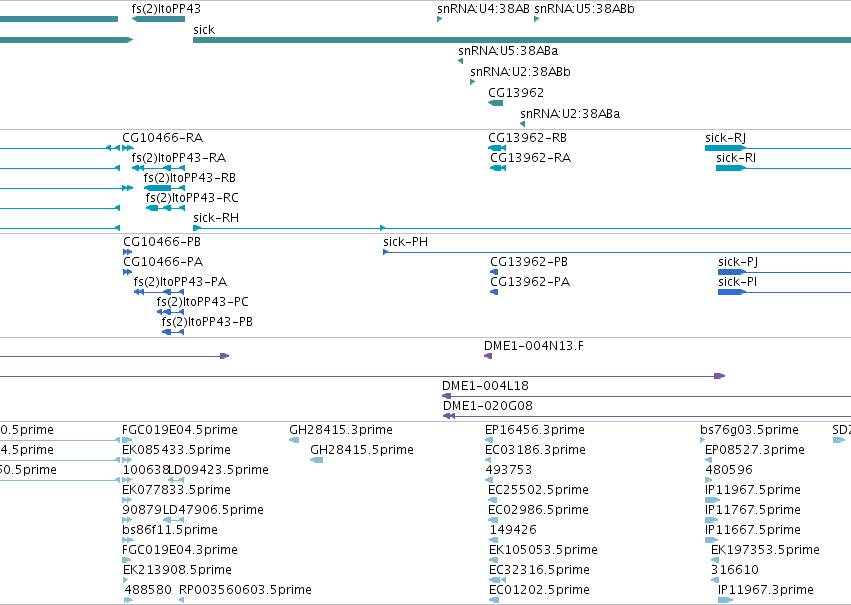Click the EC02986.5prime EST label
This screenshot has height=605, width=851.
pyautogui.click(x=538, y=510)
